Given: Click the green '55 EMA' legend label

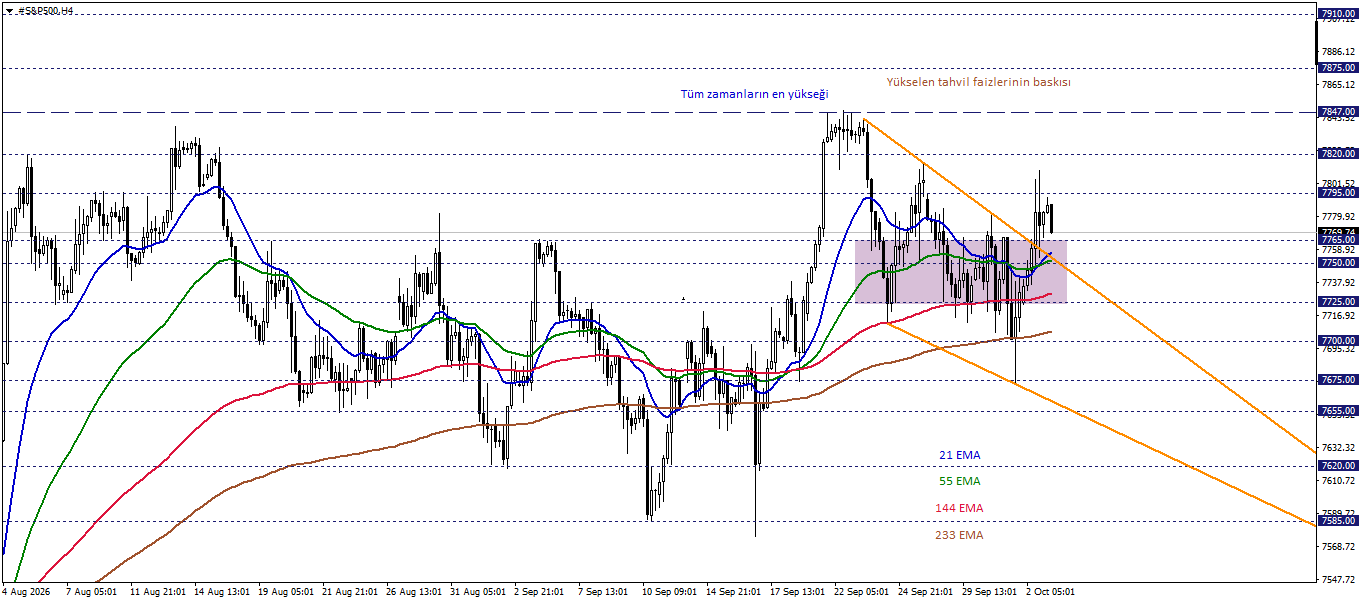Looking at the screenshot, I should click(959, 481).
